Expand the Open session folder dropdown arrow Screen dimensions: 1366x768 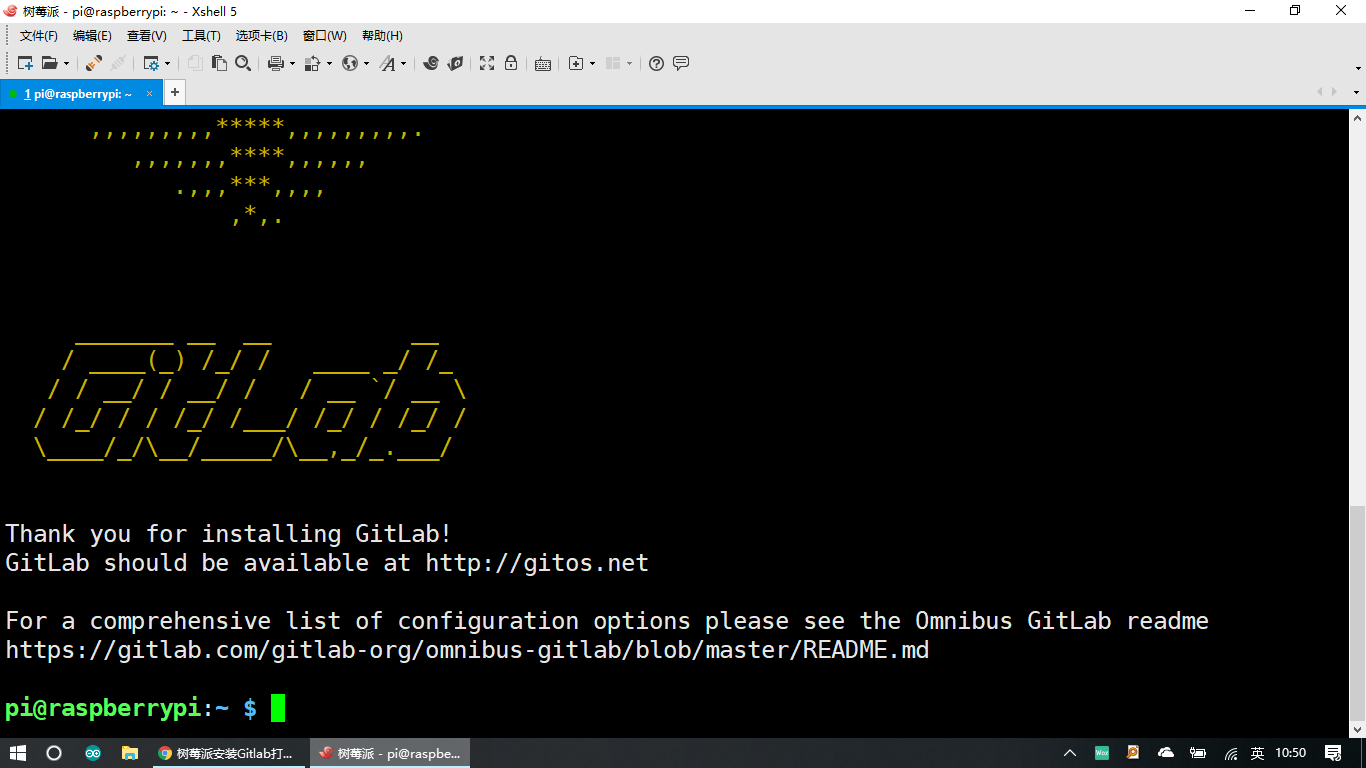pyautogui.click(x=66, y=63)
